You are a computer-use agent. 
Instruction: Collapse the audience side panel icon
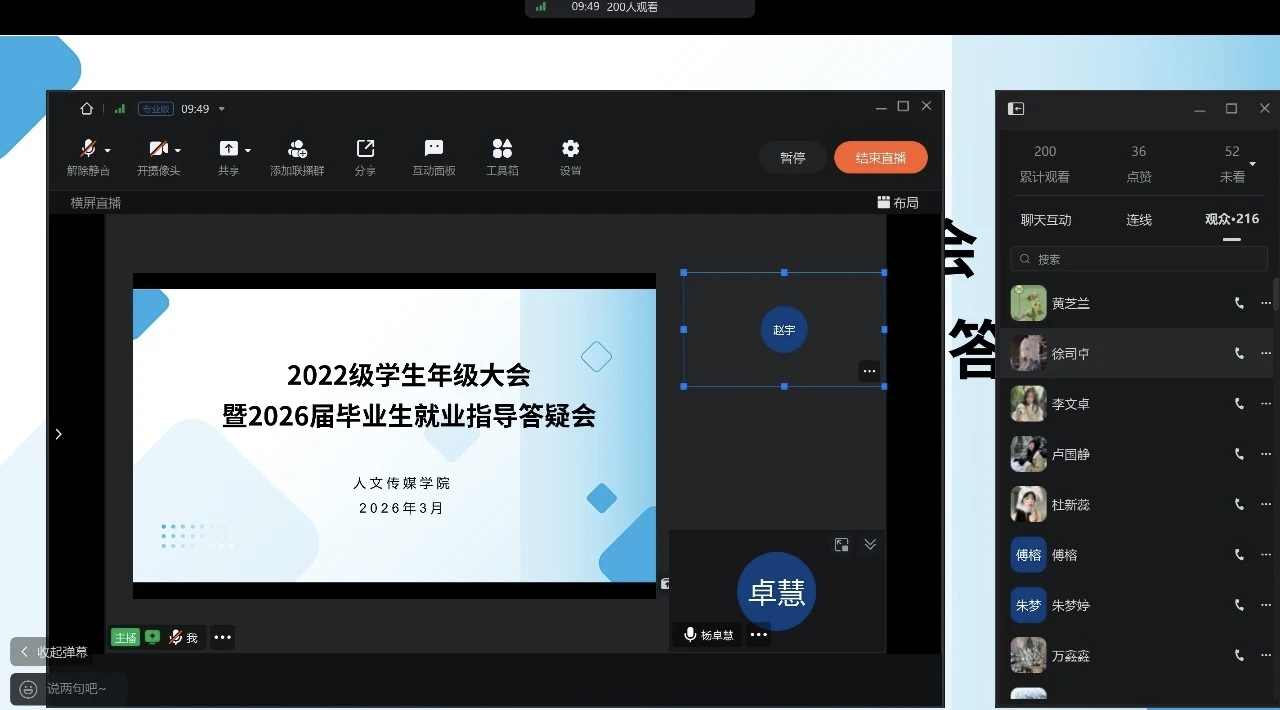pos(1016,109)
